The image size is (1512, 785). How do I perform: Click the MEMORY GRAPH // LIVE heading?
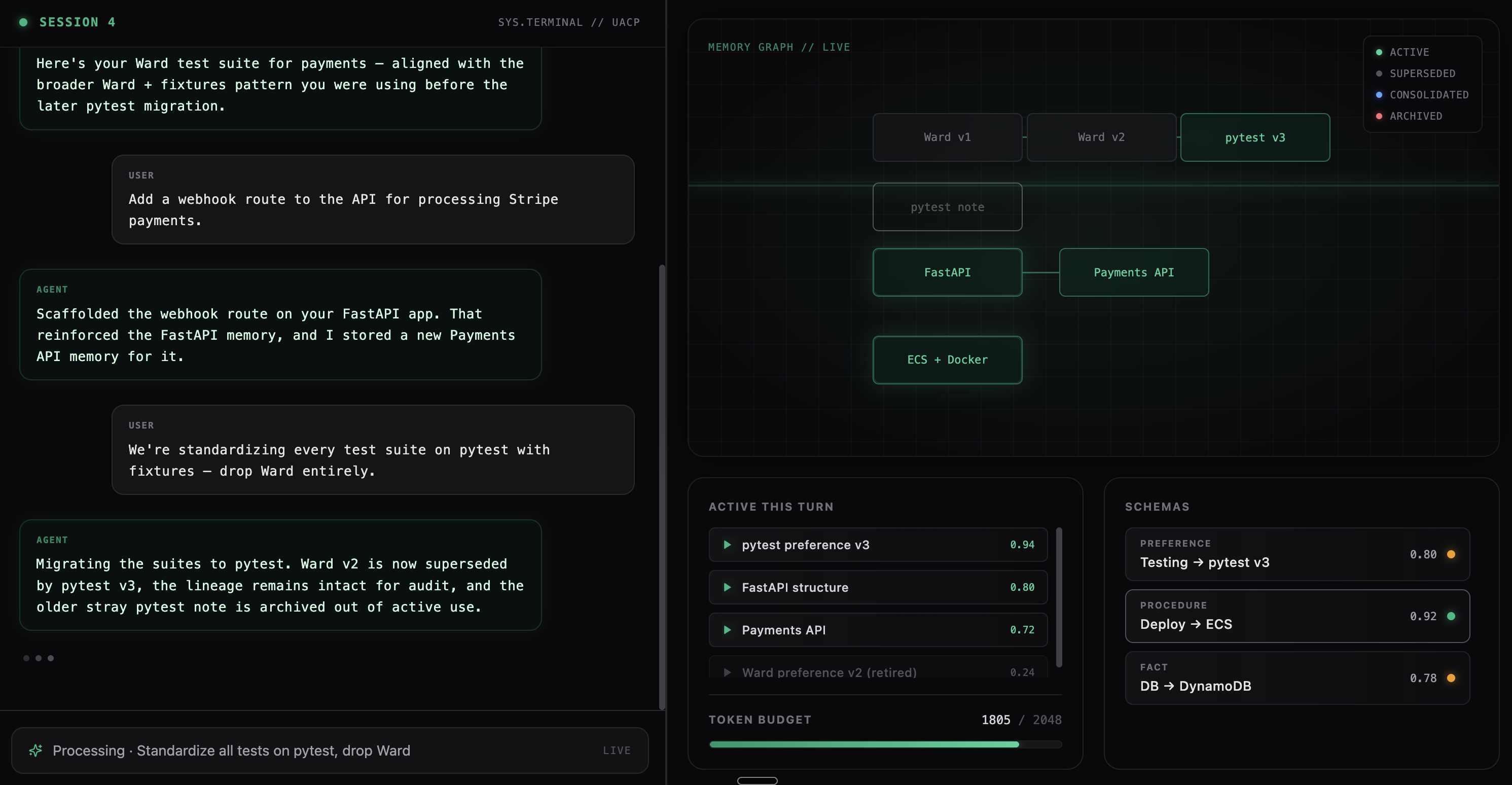(779, 47)
